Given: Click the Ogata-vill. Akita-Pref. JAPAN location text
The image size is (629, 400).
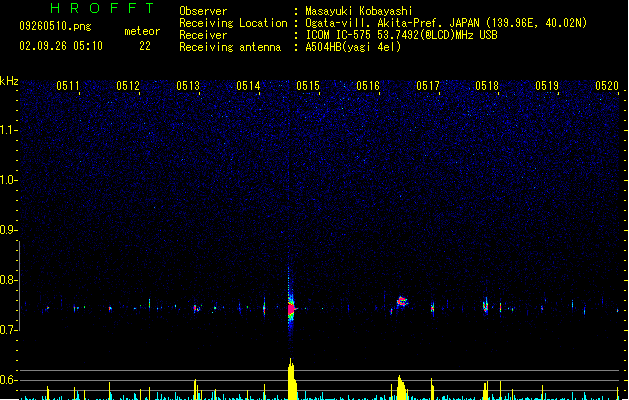Looking at the screenshot, I should click(446, 23).
